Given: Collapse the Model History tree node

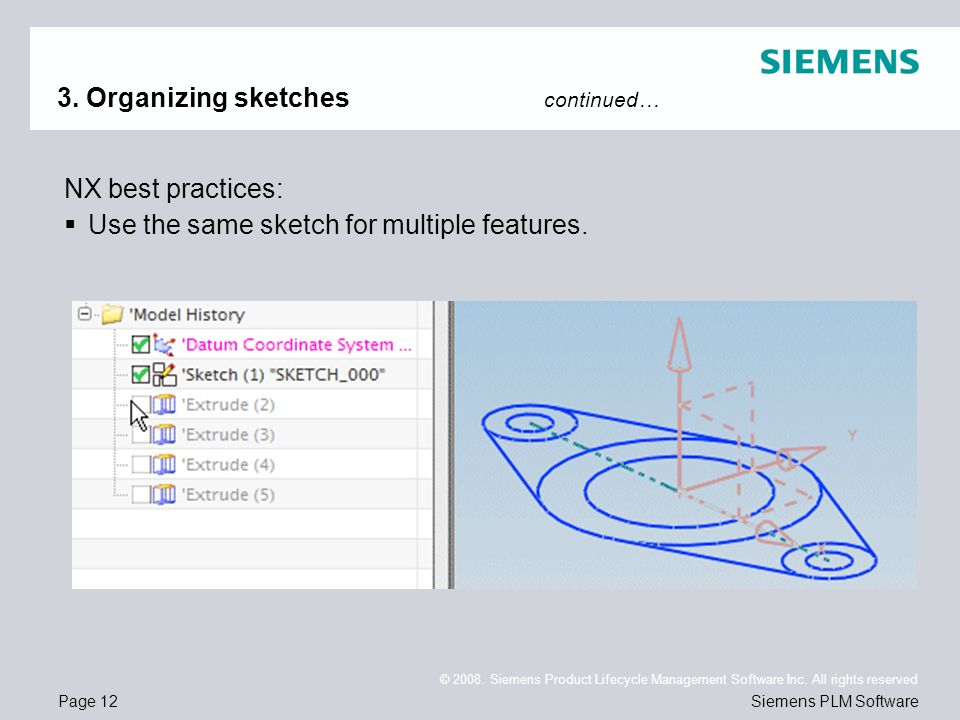Looking at the screenshot, I should coord(84,314).
